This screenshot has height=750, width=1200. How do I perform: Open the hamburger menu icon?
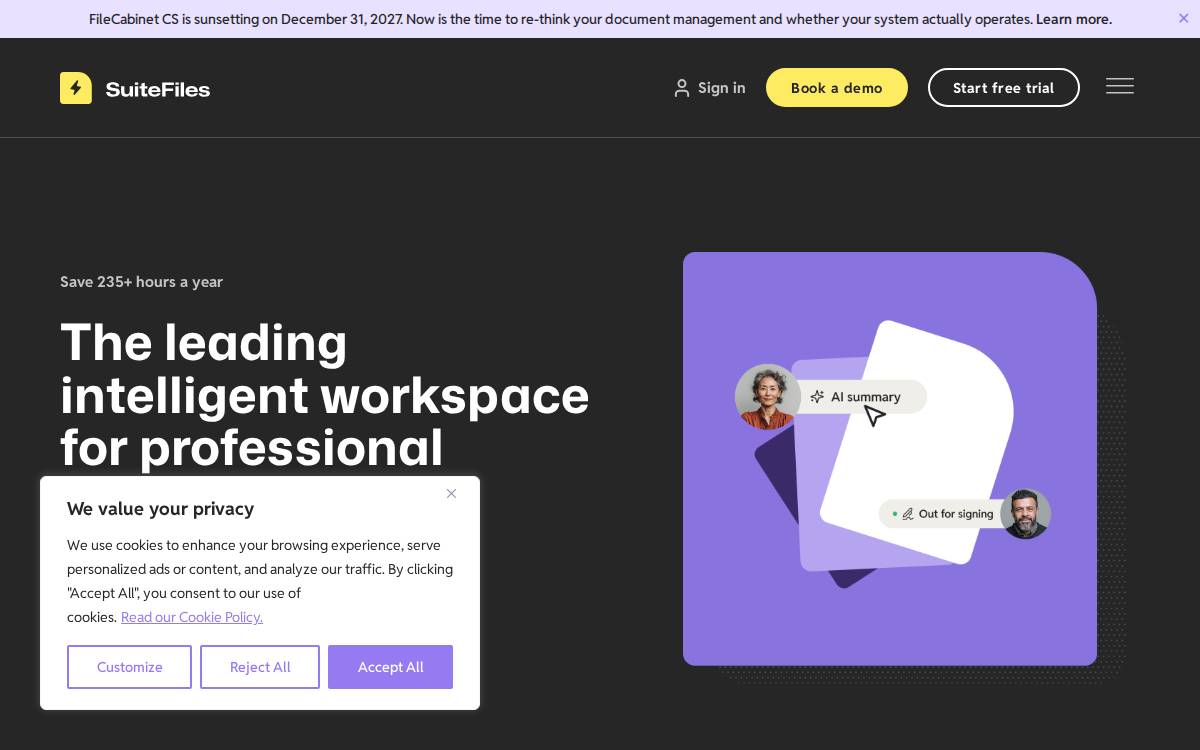1120,86
